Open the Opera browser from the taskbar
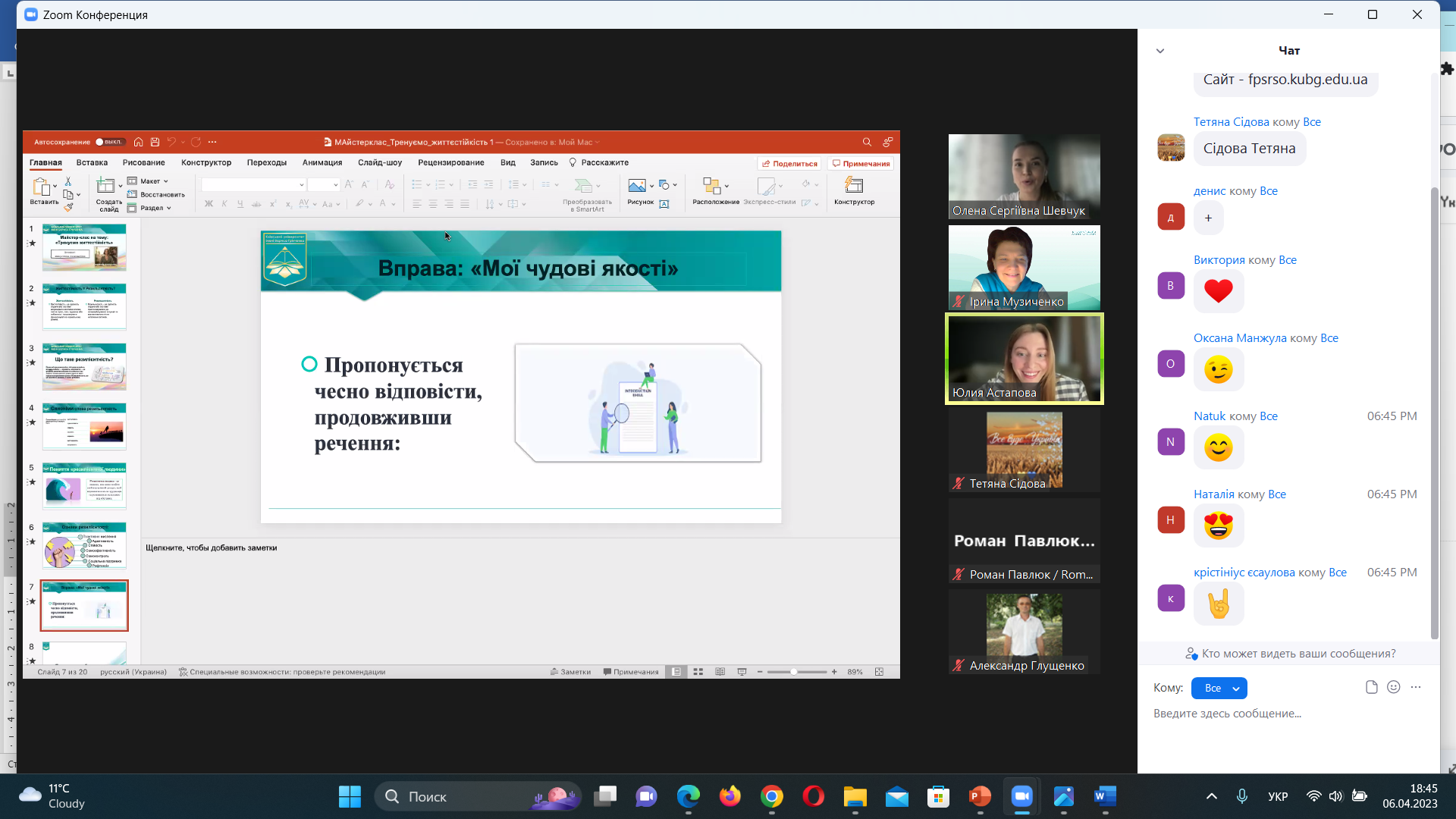This screenshot has height=819, width=1456. click(x=814, y=796)
